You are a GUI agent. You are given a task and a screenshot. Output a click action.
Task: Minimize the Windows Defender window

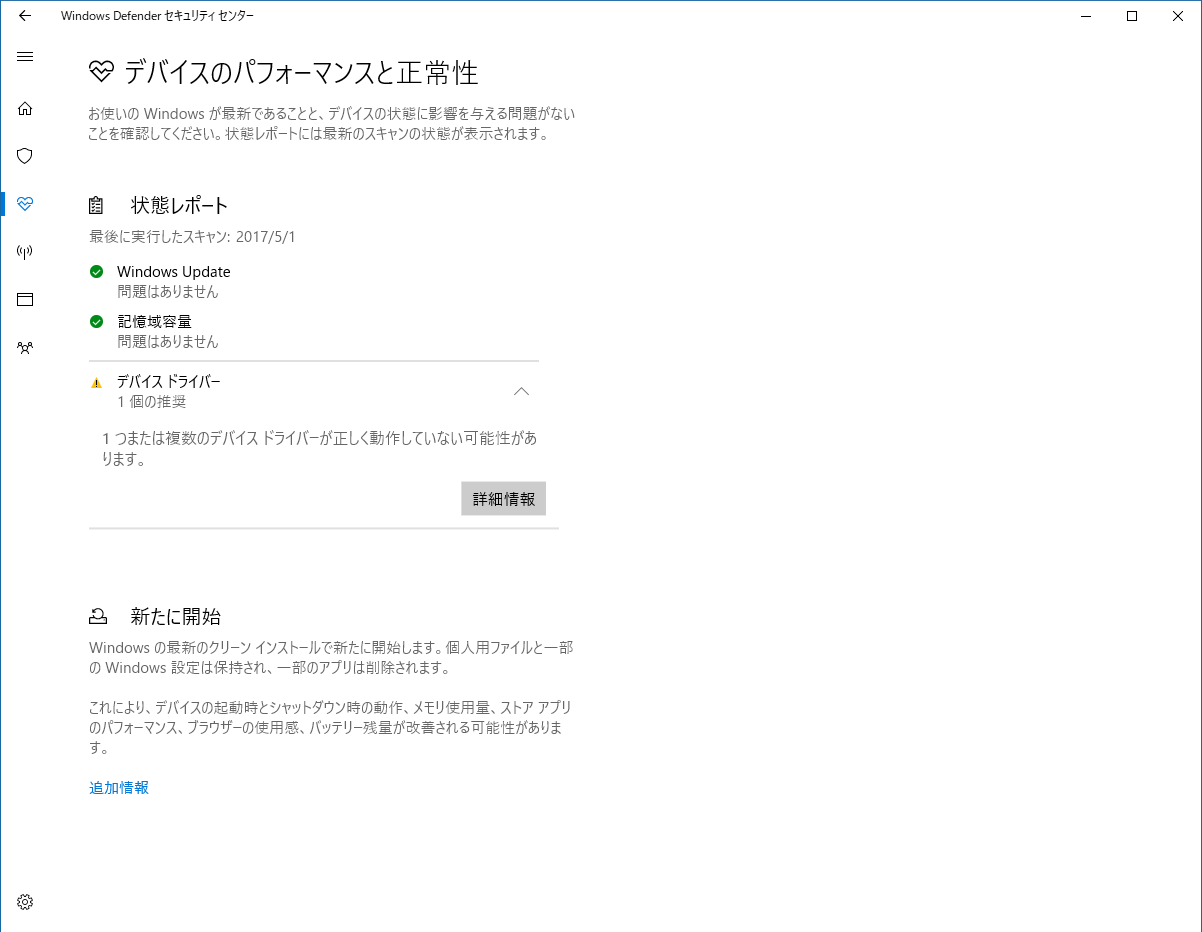[1086, 16]
